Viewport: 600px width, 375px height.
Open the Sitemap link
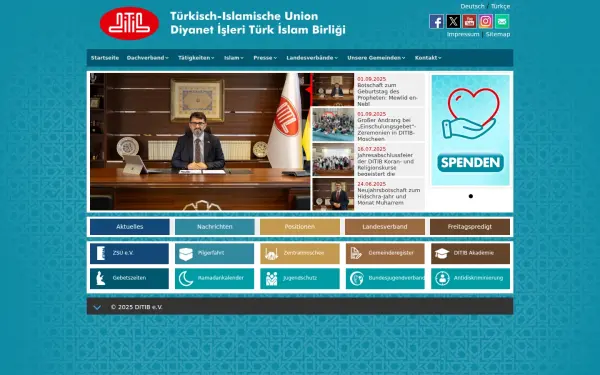tap(498, 34)
